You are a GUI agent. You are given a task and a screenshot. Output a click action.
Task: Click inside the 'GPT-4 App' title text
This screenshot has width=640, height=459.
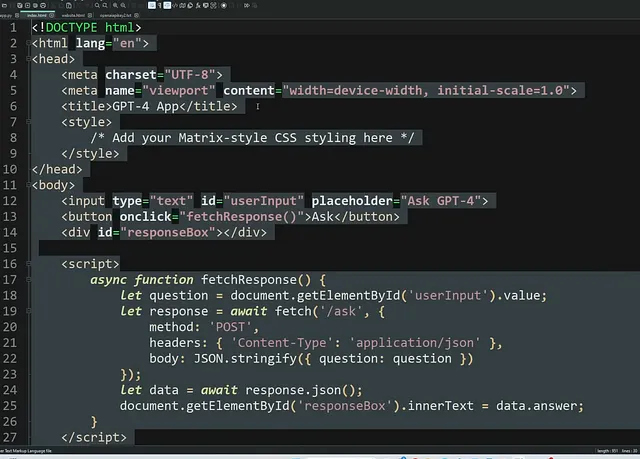click(145, 106)
